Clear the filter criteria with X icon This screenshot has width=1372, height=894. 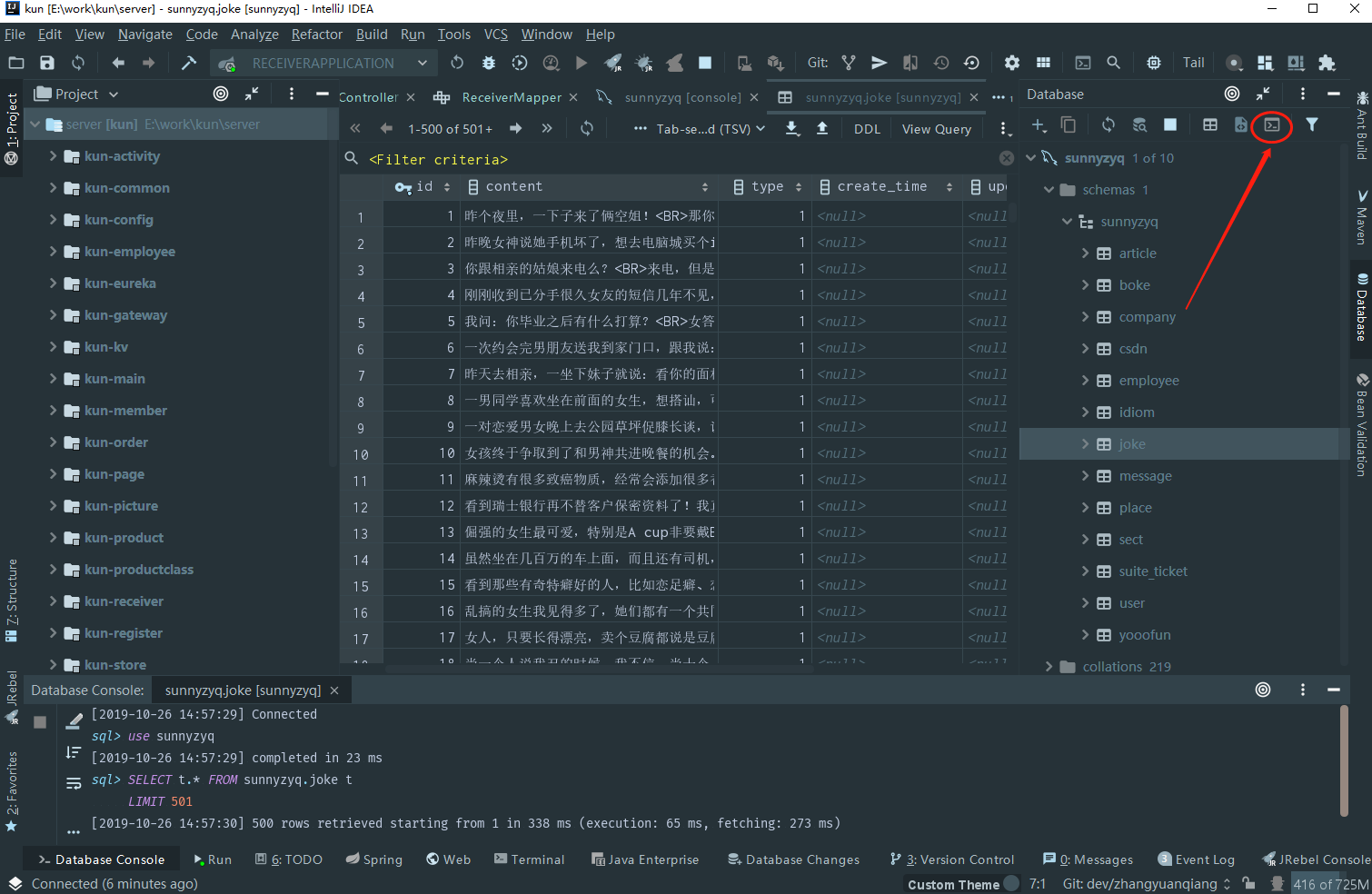pyautogui.click(x=1007, y=158)
